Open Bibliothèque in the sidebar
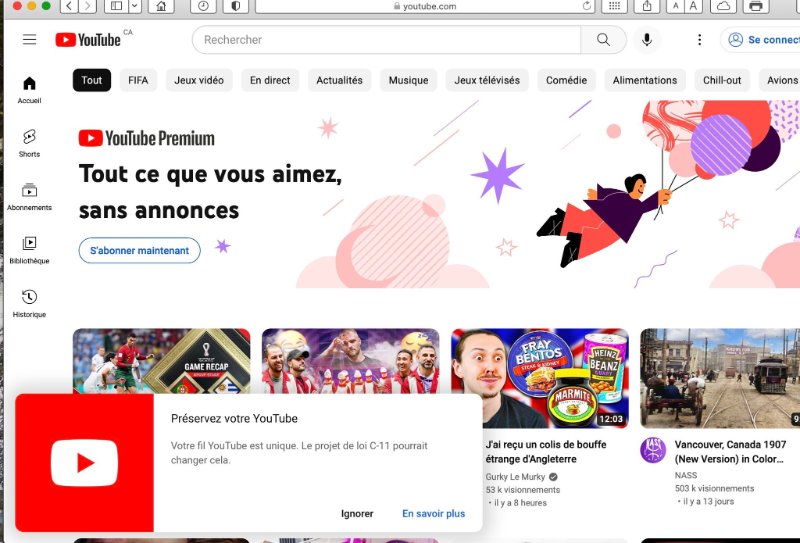The height and width of the screenshot is (543, 800). pyautogui.click(x=30, y=251)
